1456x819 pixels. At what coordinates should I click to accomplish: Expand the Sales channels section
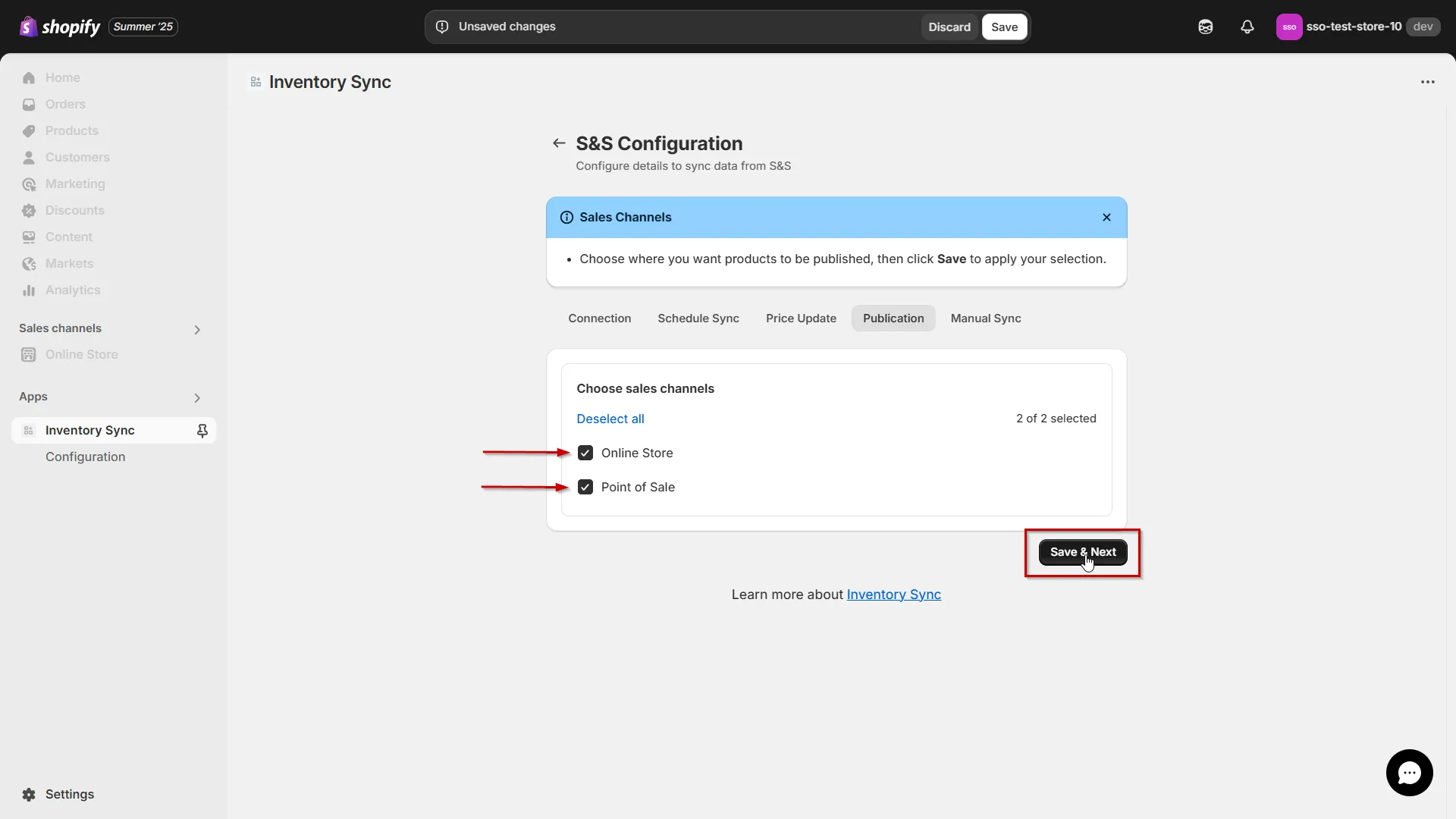(x=196, y=329)
